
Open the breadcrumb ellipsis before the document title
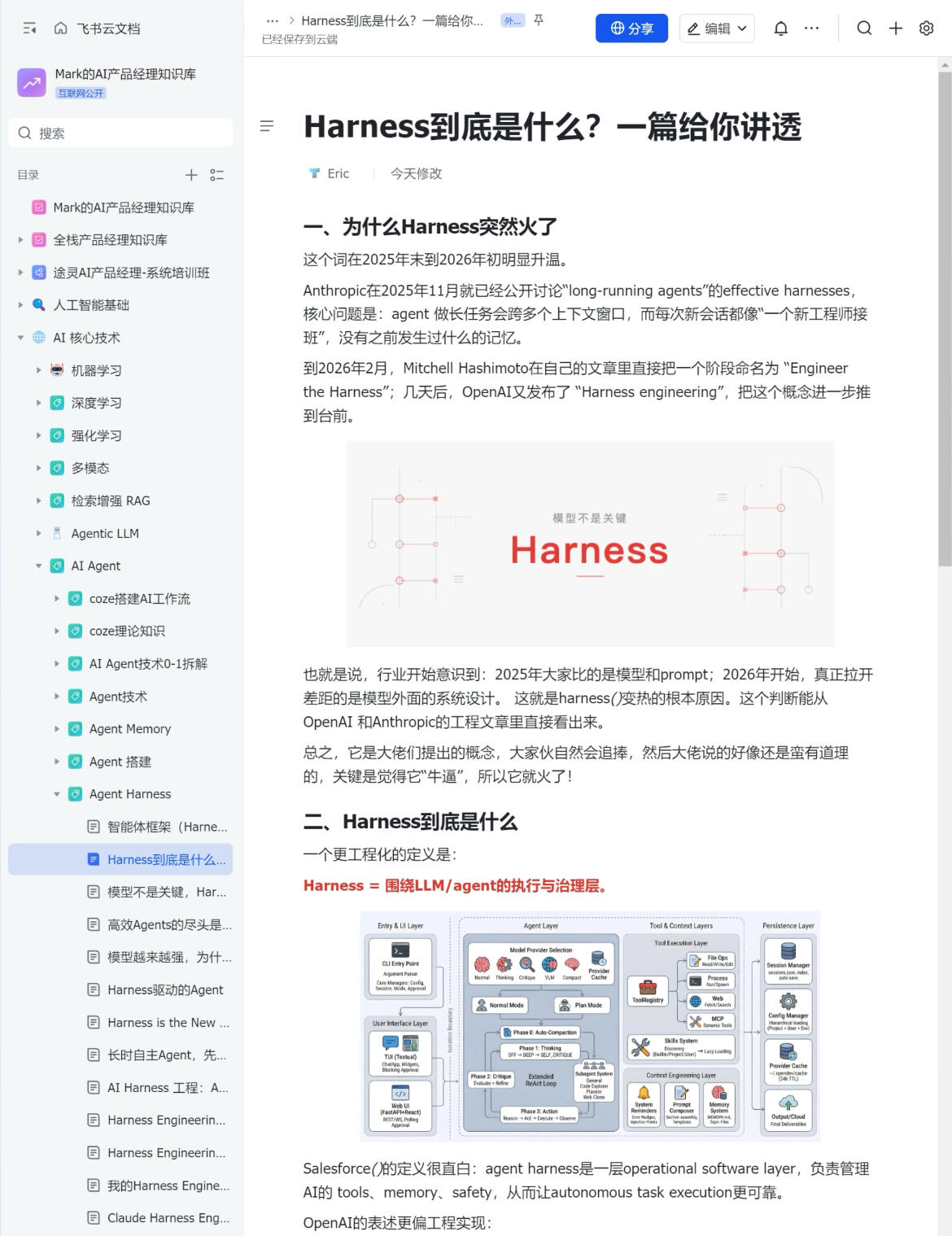point(273,21)
